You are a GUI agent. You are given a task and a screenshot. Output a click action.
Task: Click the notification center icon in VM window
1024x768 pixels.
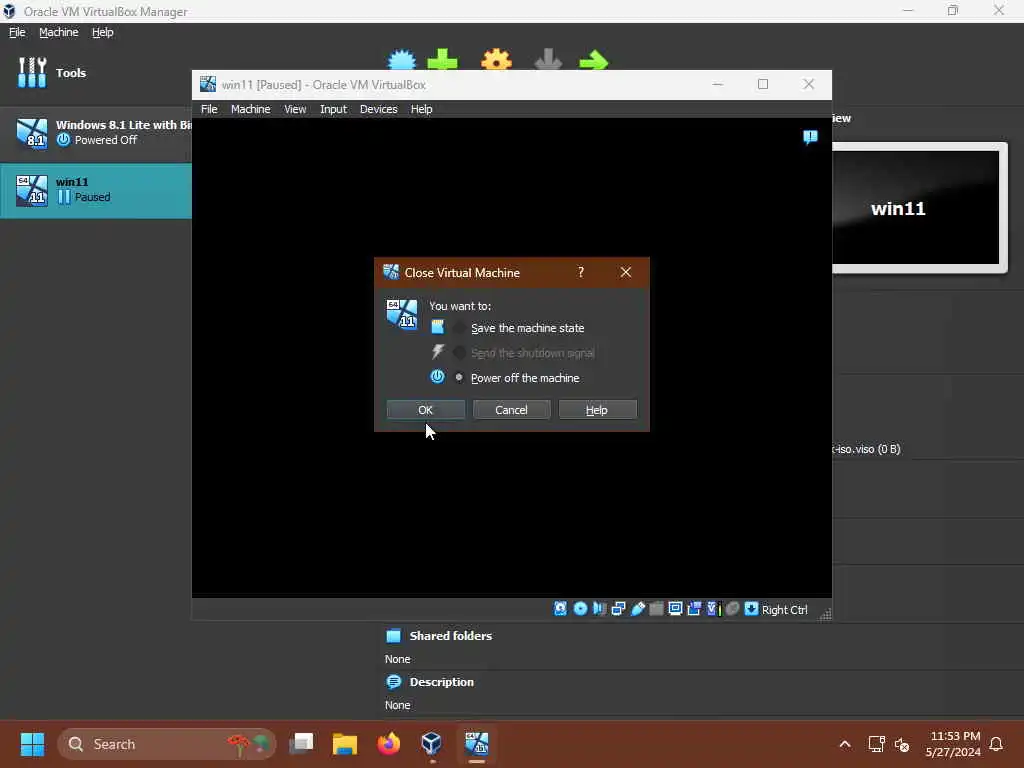coord(810,137)
